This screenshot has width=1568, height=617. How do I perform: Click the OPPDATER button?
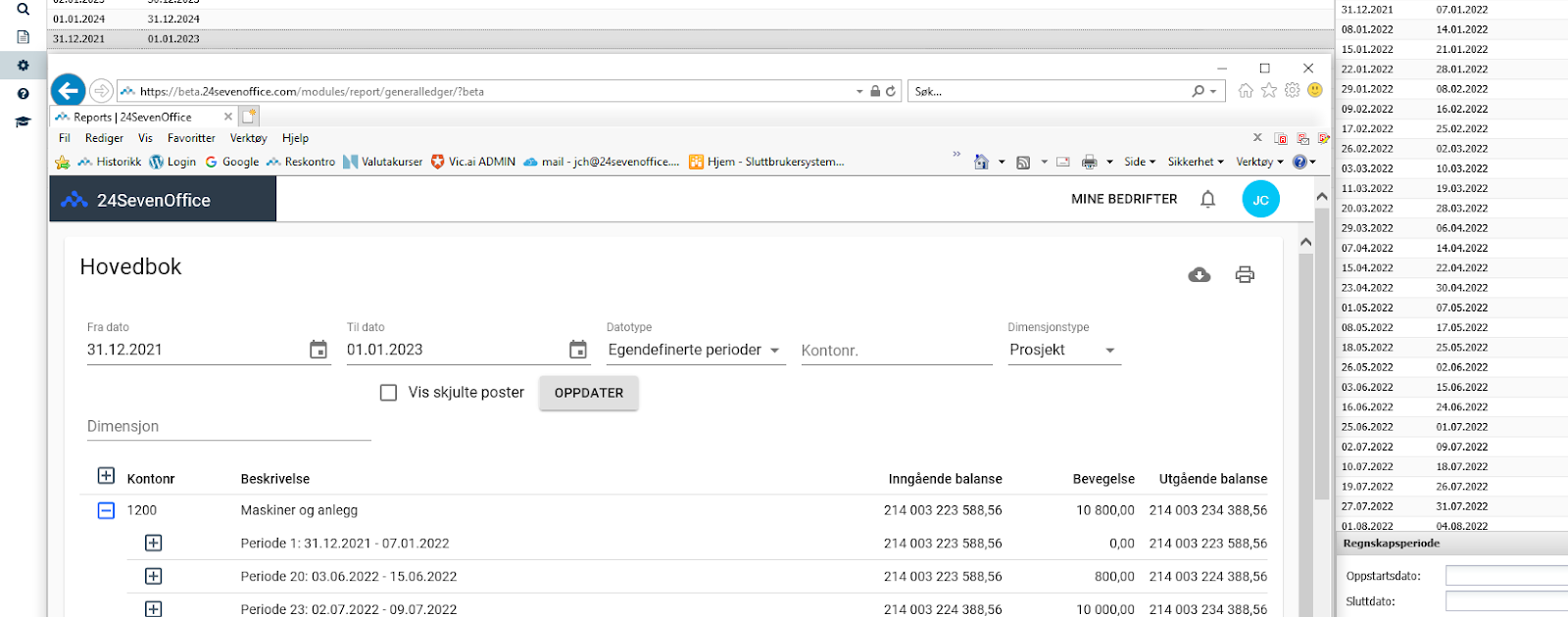[x=589, y=393]
